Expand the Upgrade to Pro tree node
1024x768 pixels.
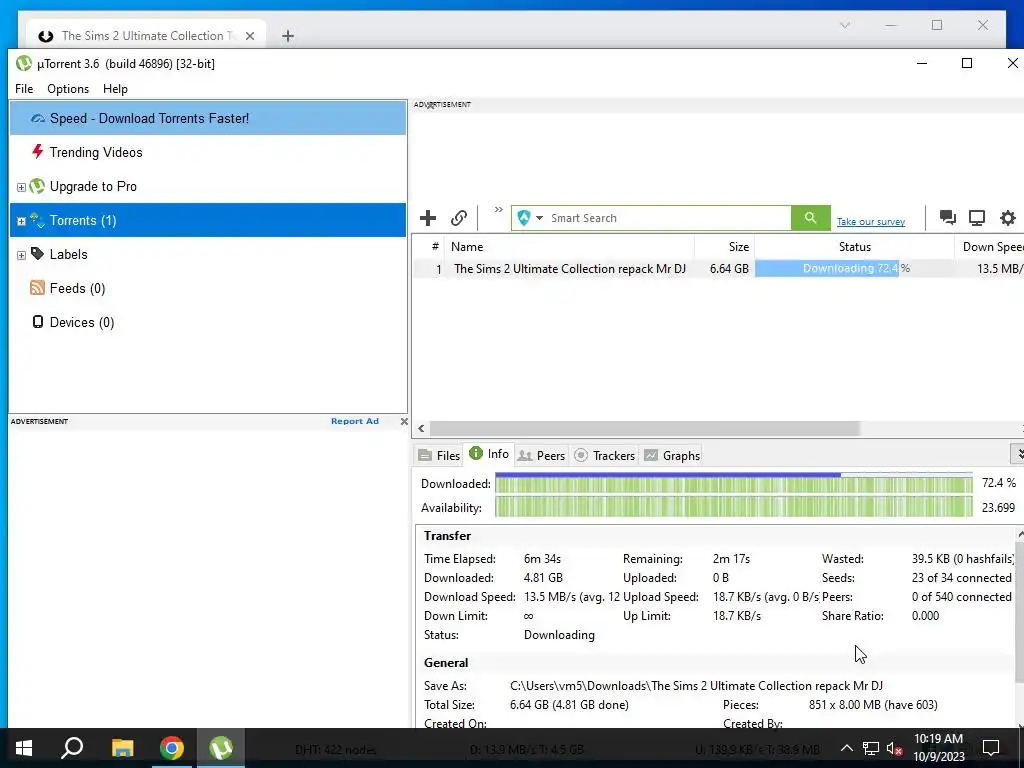coord(21,187)
